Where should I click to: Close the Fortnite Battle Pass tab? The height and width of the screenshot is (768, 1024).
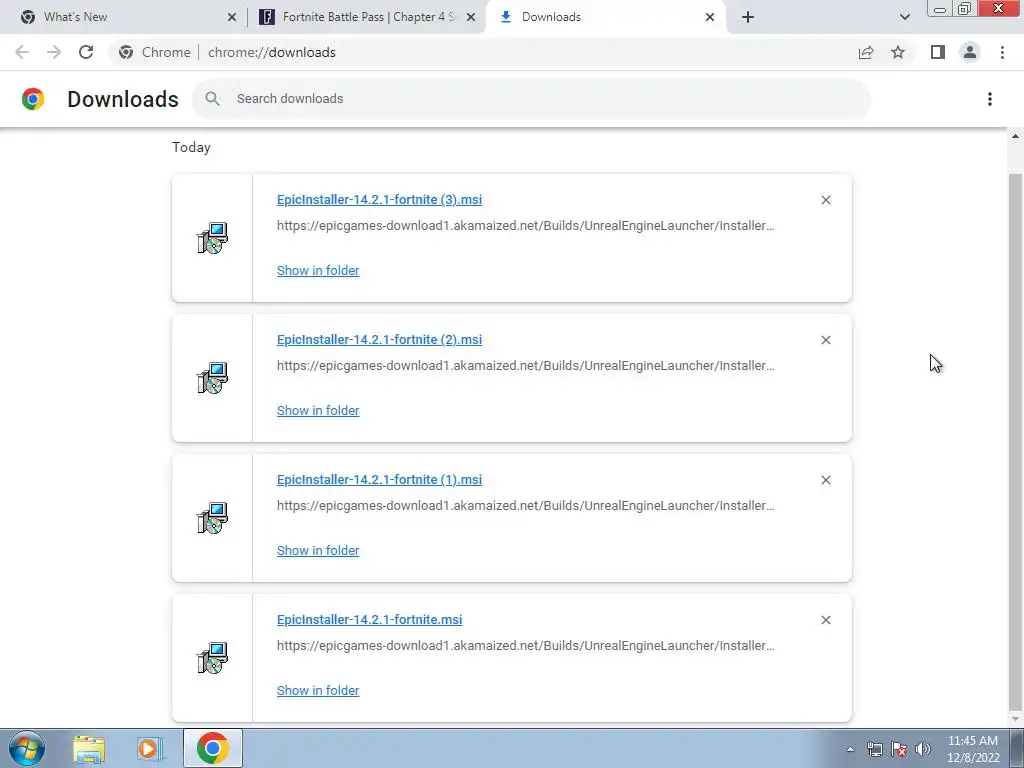[470, 17]
